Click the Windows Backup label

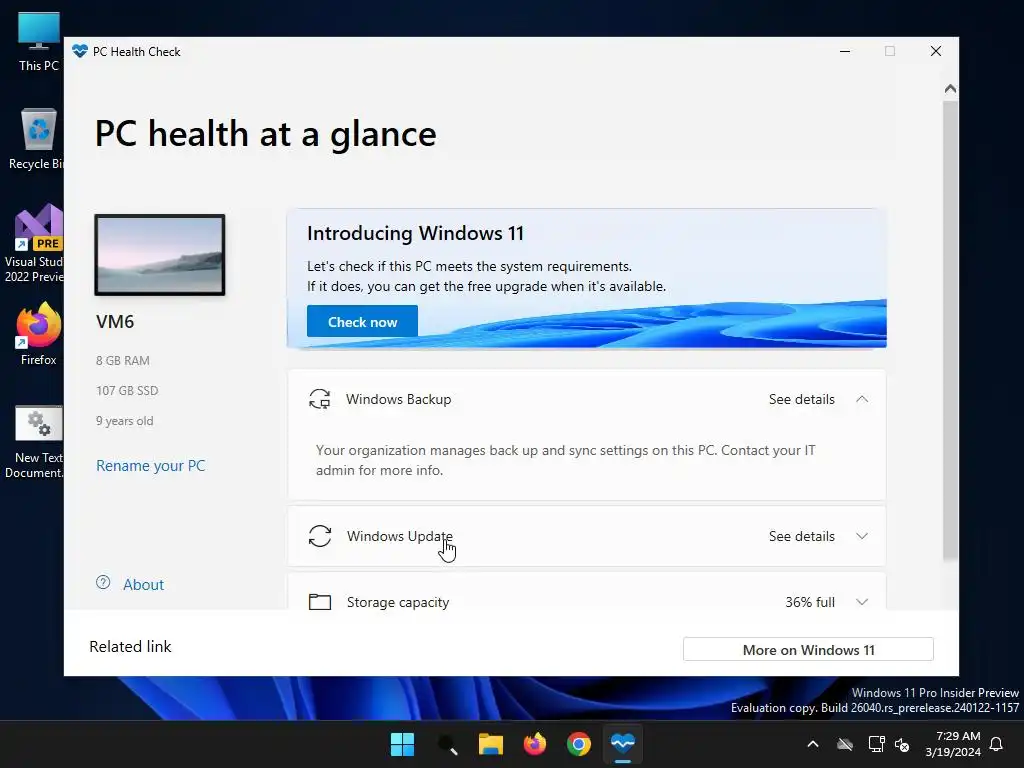tap(398, 399)
